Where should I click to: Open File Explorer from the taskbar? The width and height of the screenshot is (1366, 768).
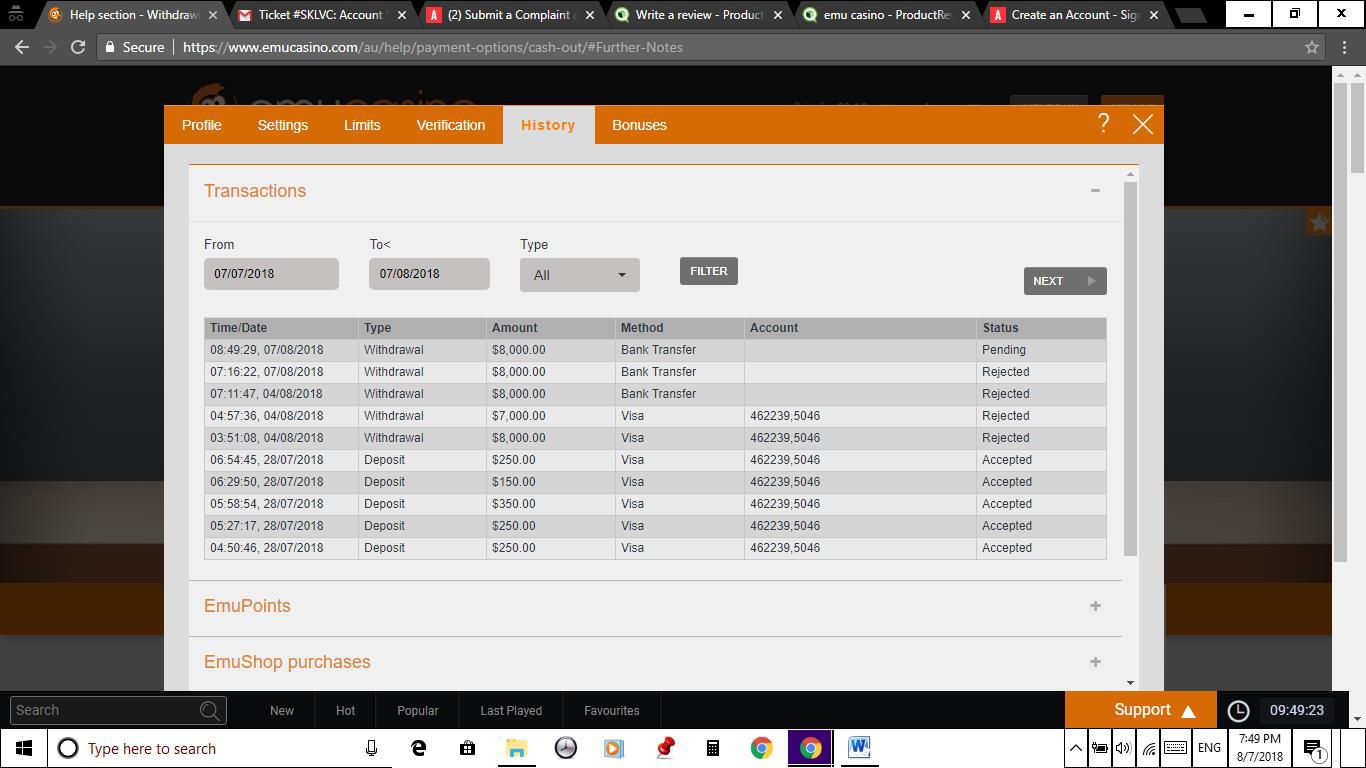pos(516,748)
